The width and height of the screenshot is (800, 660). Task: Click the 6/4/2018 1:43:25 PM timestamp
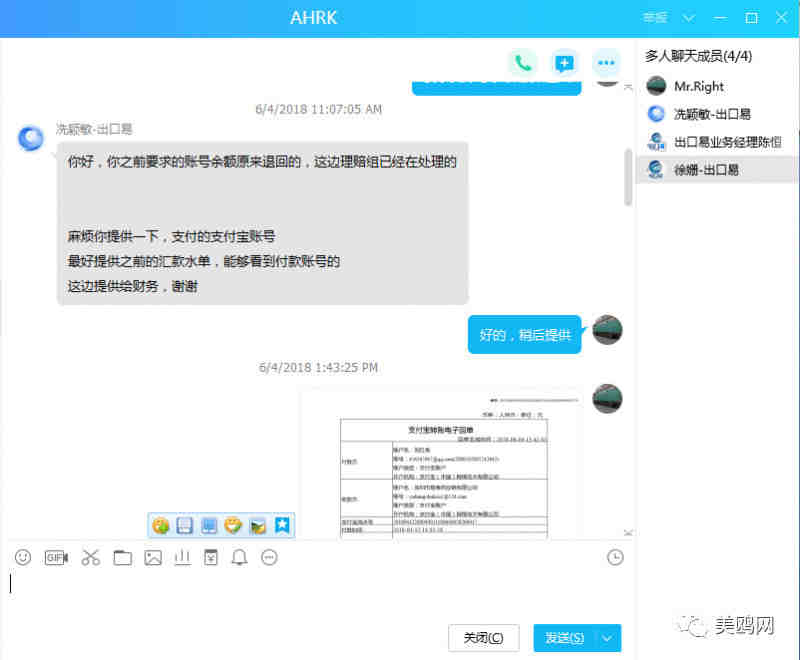pos(318,367)
